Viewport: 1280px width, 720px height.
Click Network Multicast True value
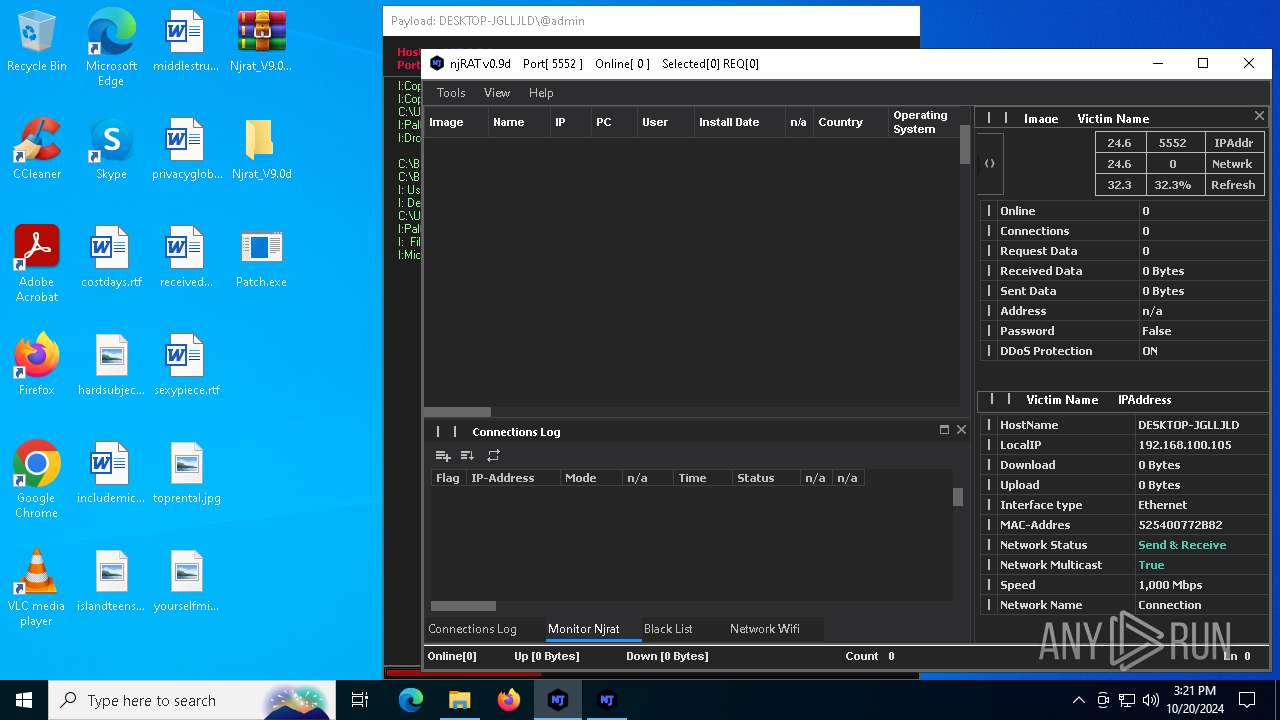pyautogui.click(x=1151, y=565)
